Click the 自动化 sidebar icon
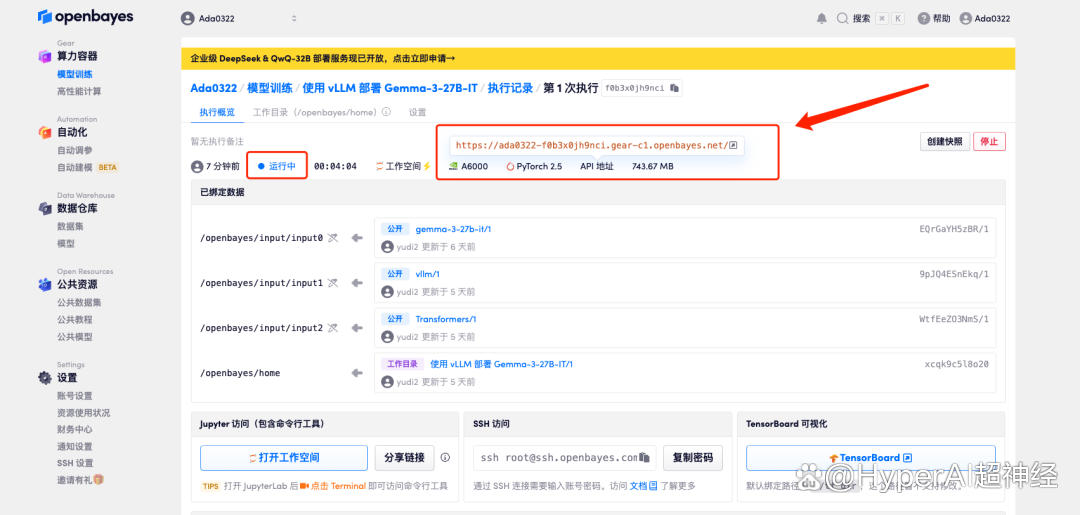This screenshot has height=515, width=1080. [45, 132]
